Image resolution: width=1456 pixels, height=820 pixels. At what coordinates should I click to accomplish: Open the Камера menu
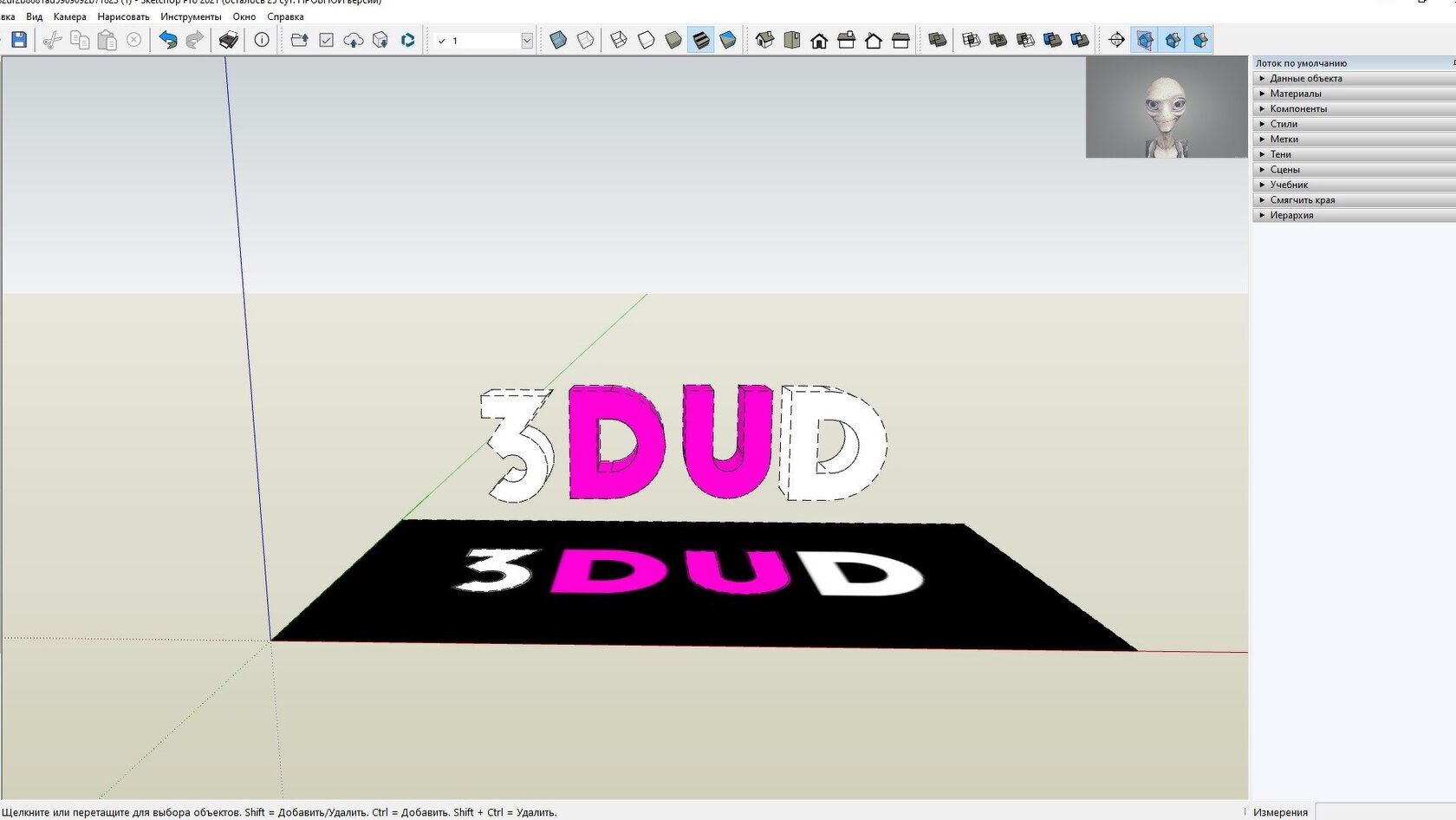pos(69,16)
